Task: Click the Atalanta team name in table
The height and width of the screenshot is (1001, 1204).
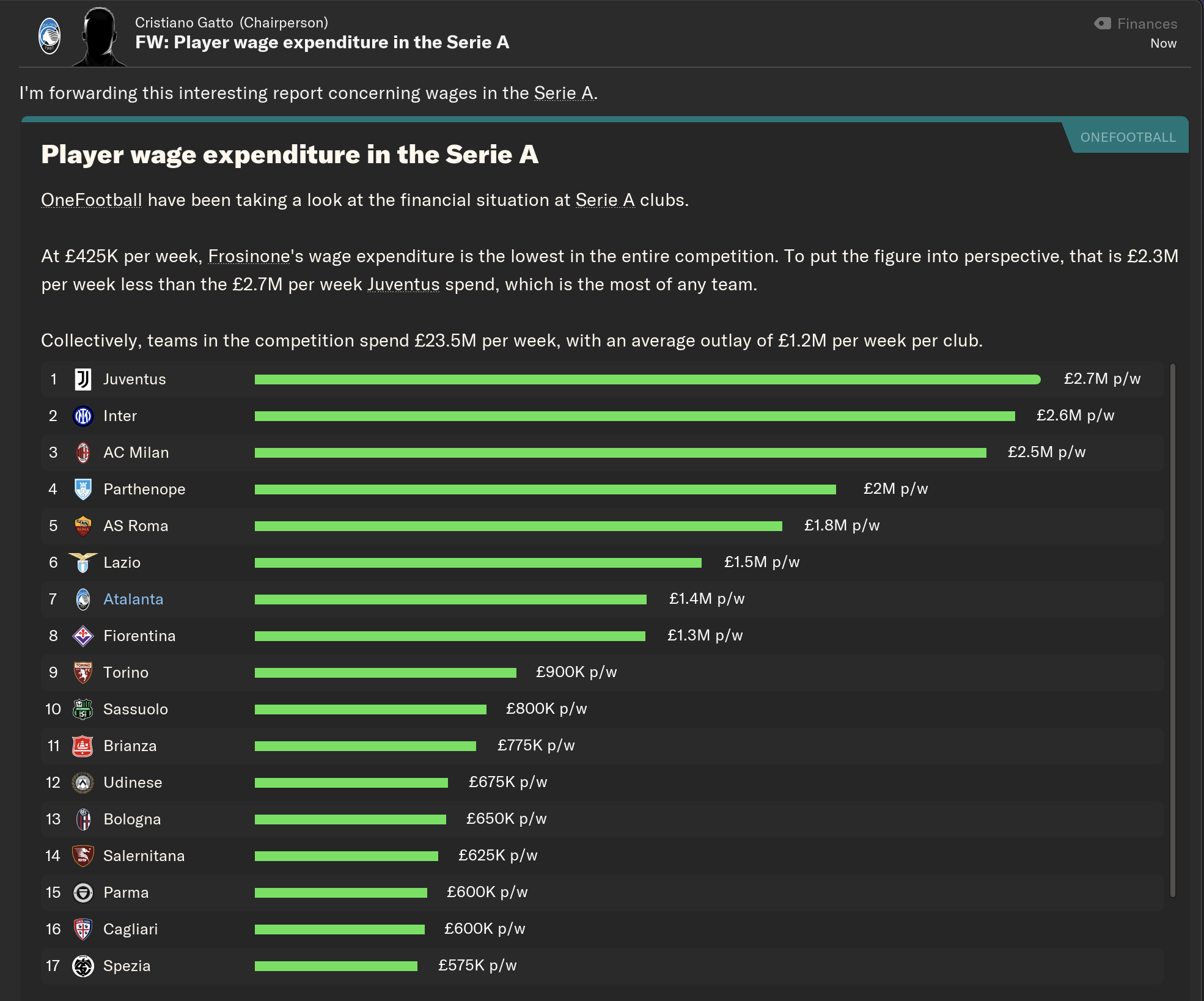Action: point(133,599)
